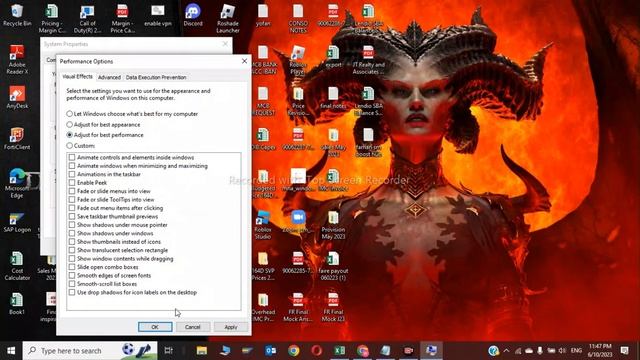Open the AnyDesk desktop icon
Image resolution: width=640 pixels, height=360 pixels.
click(x=17, y=97)
